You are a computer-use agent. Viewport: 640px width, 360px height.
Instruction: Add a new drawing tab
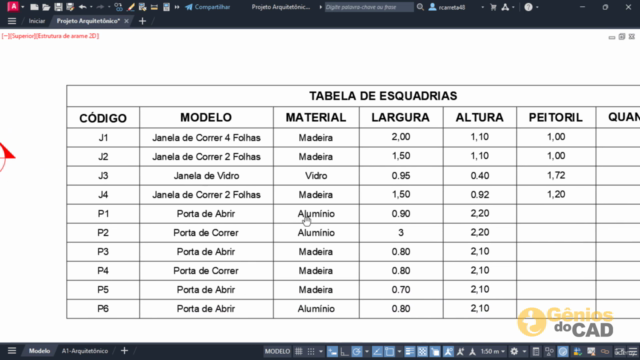[x=142, y=21]
